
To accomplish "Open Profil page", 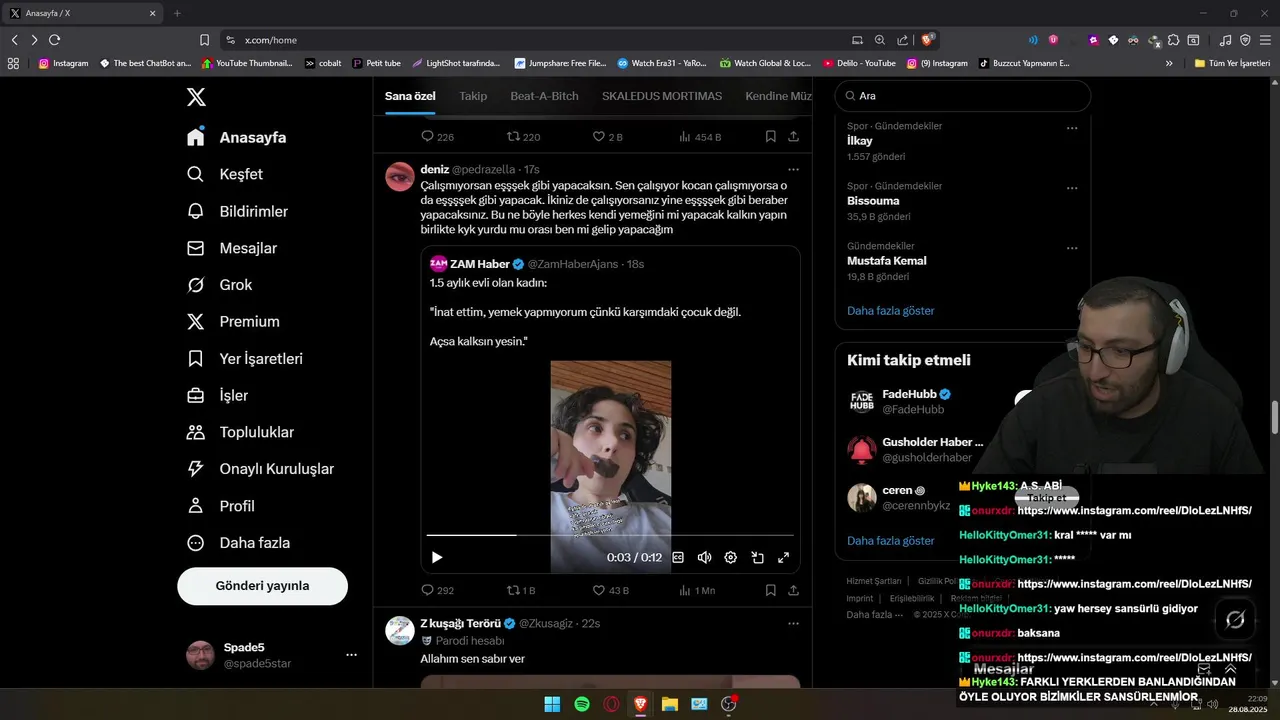I will (221, 506).
